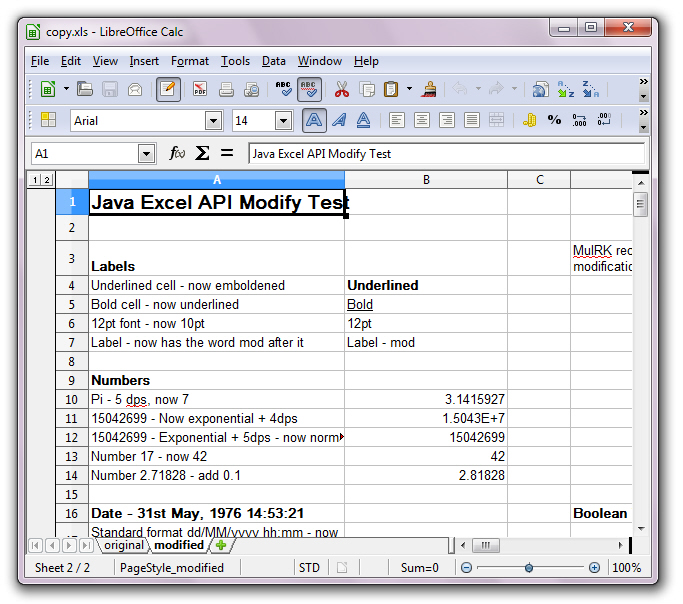Expand the font size 14 dropdown
Viewport: 683px width, 604px height.
(x=283, y=121)
